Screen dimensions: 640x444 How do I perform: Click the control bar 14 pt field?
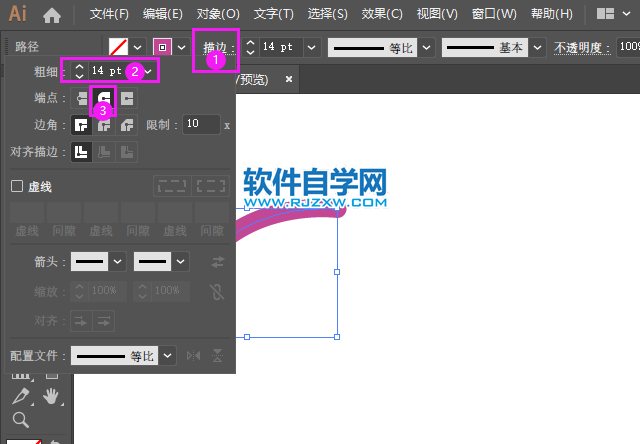coord(281,47)
